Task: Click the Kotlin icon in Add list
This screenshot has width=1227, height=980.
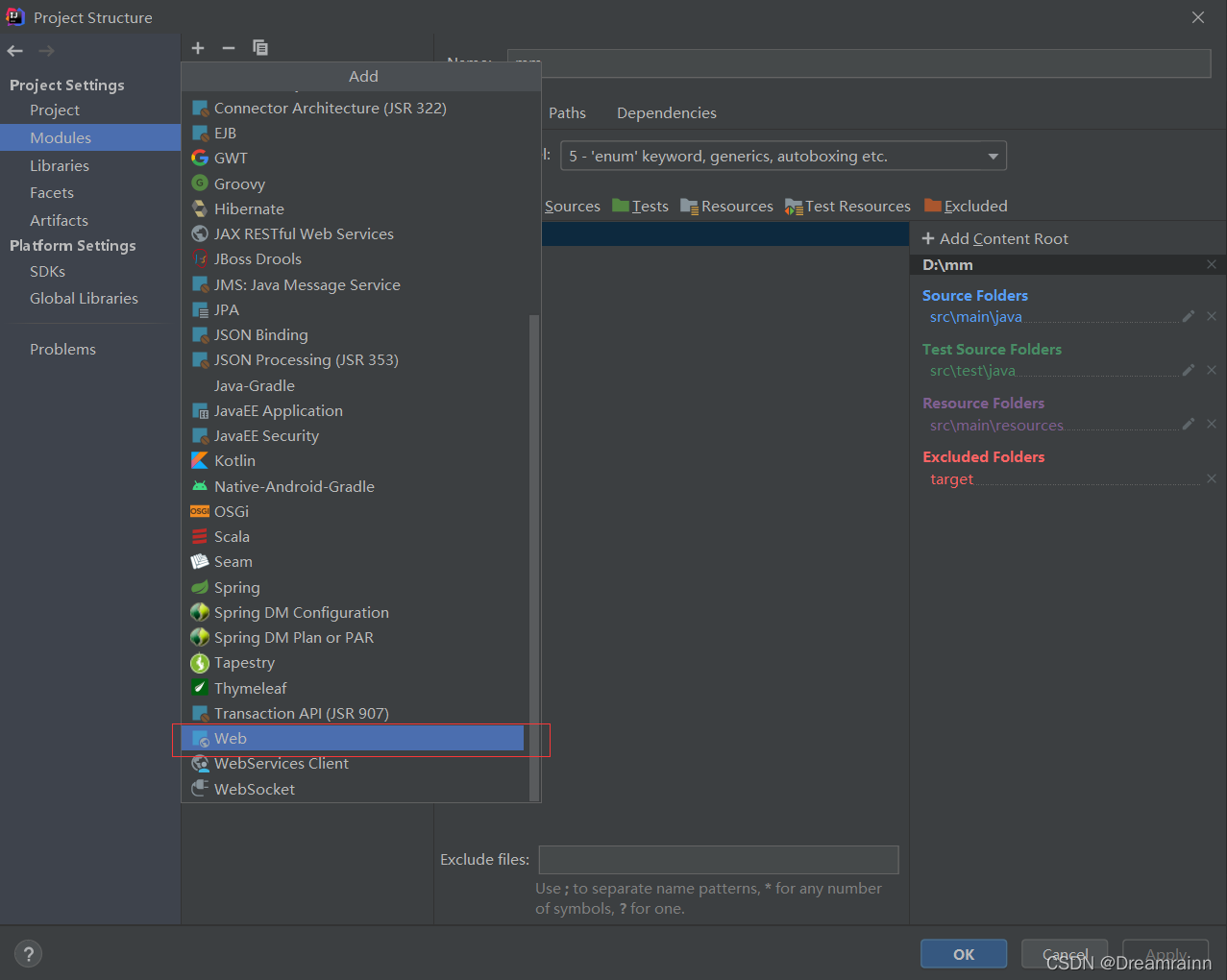Action: (x=200, y=460)
